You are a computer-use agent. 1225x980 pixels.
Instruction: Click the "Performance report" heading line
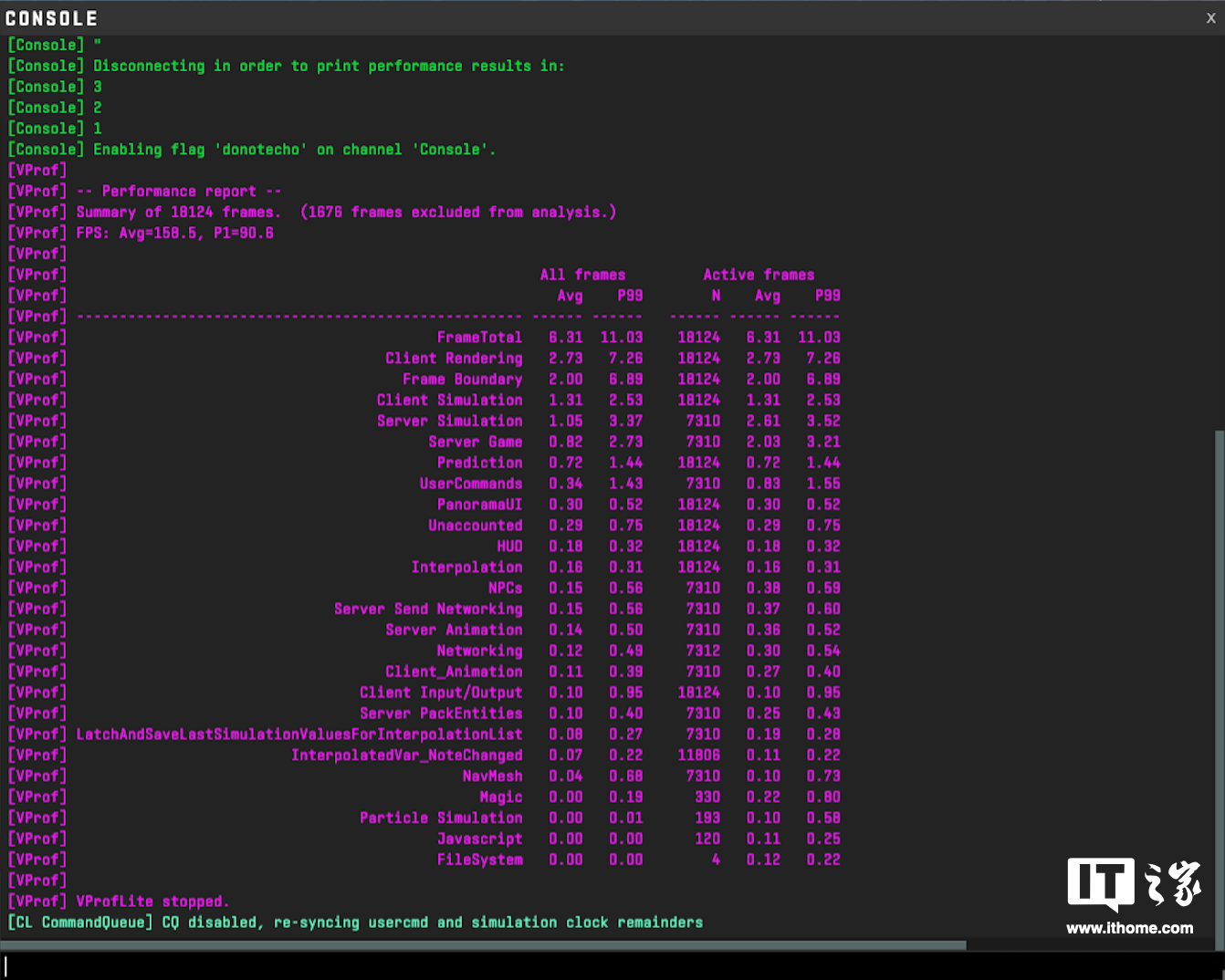coord(179,192)
